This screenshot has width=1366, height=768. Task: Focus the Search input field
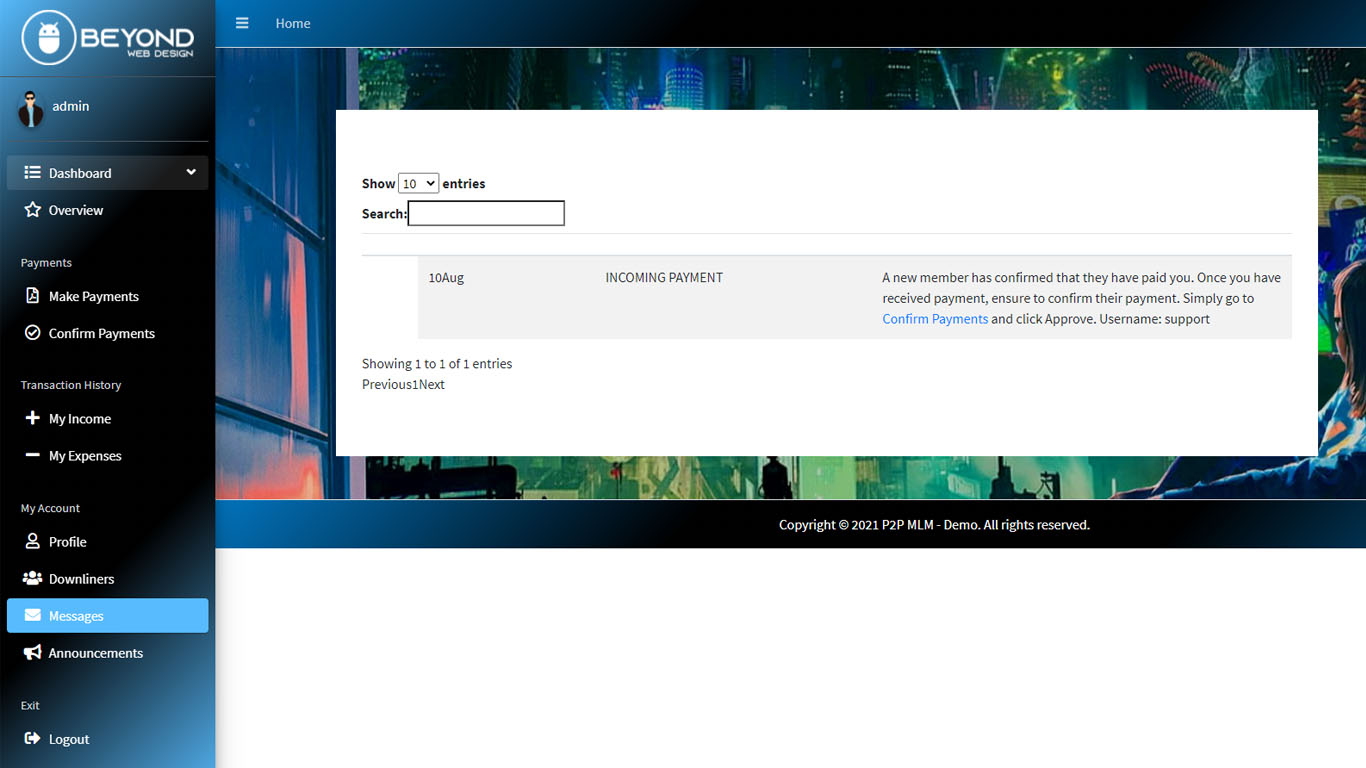[486, 213]
